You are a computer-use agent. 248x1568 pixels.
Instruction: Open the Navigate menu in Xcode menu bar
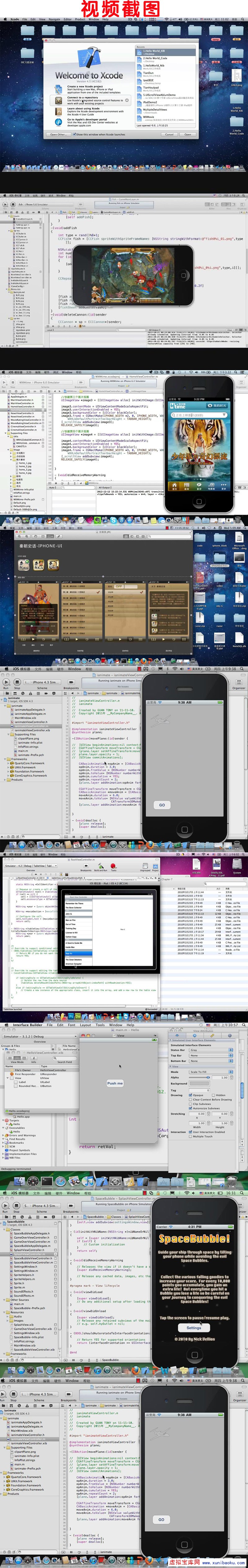click(x=54, y=19)
